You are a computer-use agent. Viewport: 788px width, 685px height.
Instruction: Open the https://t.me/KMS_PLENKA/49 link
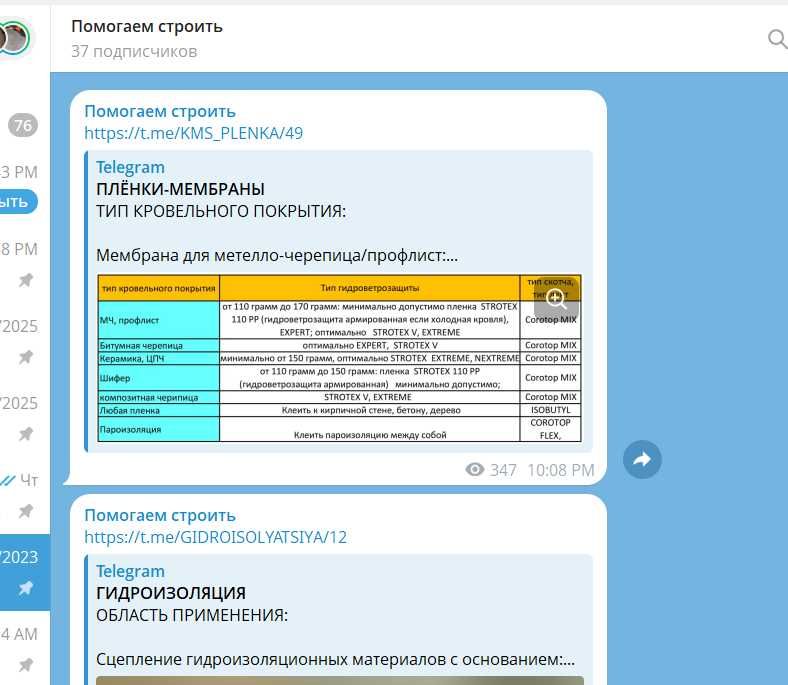[193, 133]
